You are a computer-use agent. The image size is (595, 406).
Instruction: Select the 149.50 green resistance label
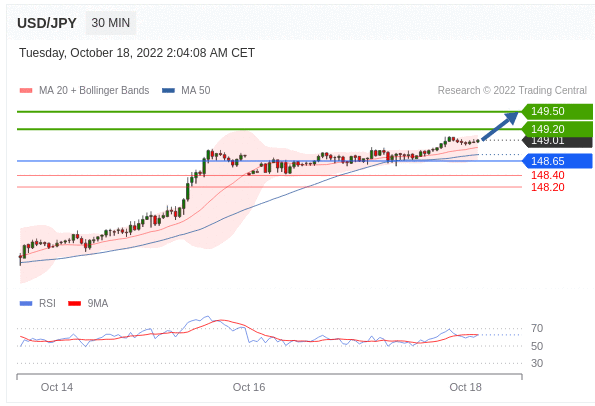(x=557, y=111)
